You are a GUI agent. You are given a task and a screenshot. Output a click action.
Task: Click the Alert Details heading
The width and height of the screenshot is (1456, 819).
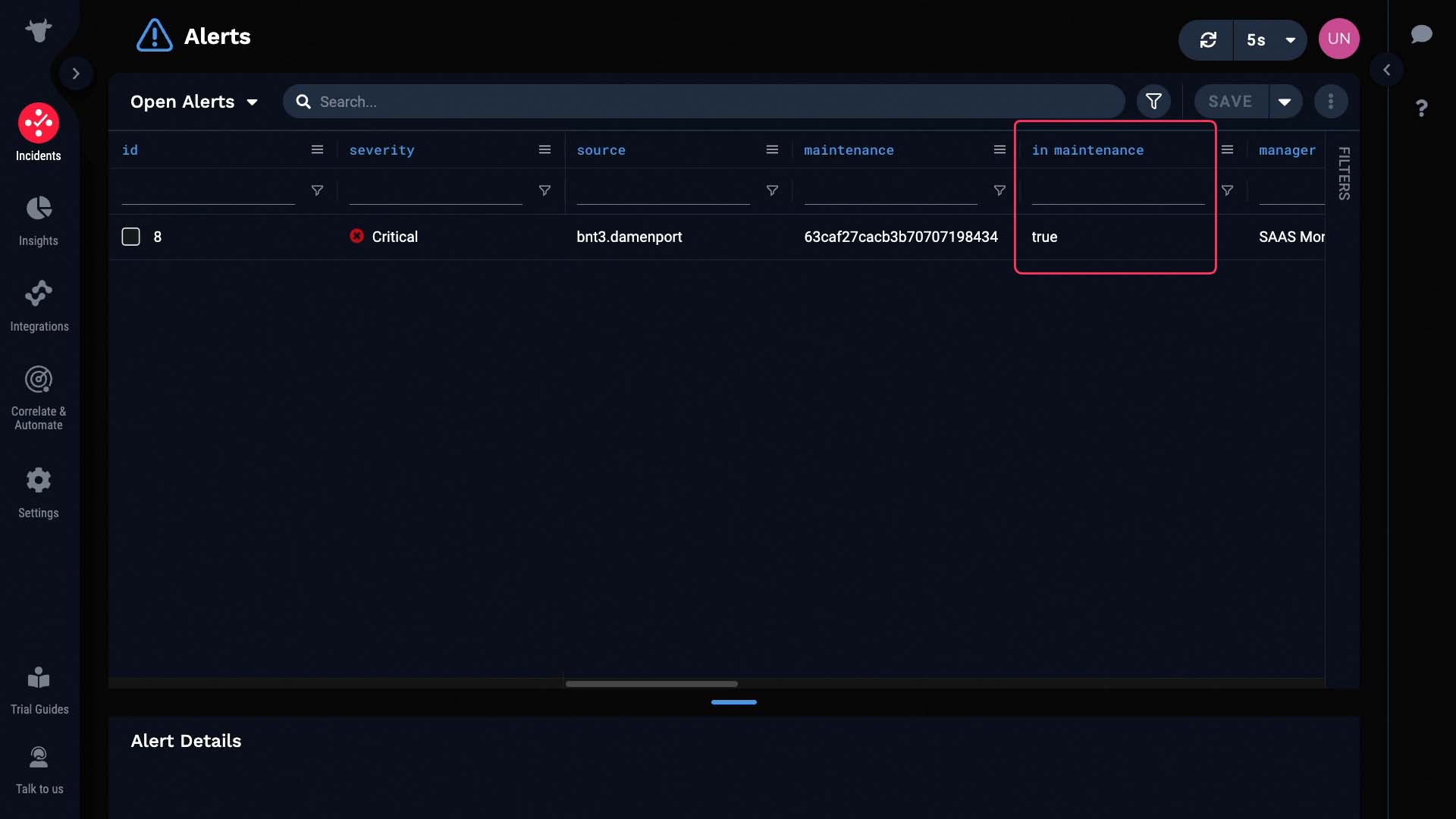click(x=186, y=741)
